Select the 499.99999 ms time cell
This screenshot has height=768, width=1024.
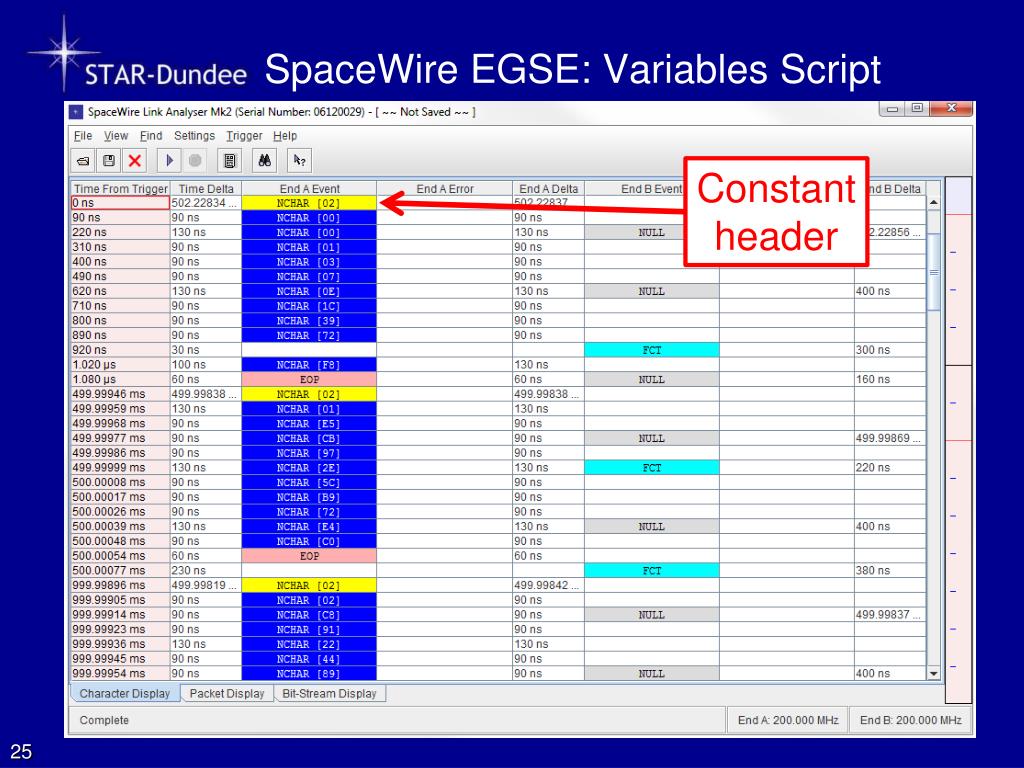tap(120, 468)
